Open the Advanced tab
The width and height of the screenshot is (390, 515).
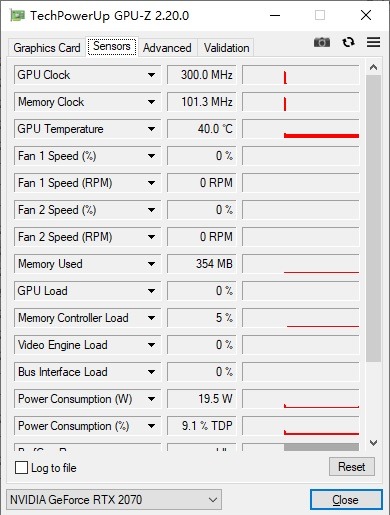167,48
